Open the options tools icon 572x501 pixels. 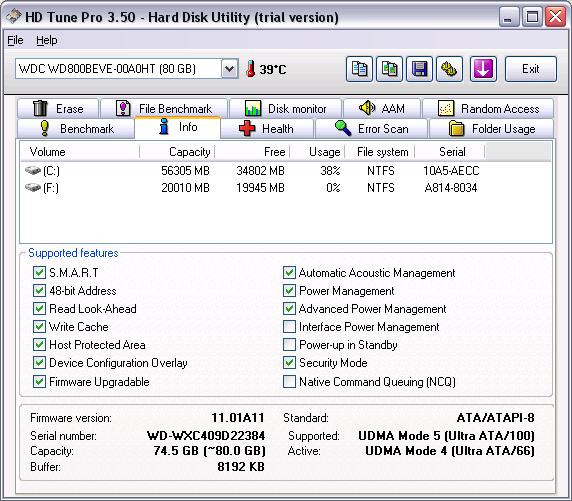pyautogui.click(x=449, y=69)
